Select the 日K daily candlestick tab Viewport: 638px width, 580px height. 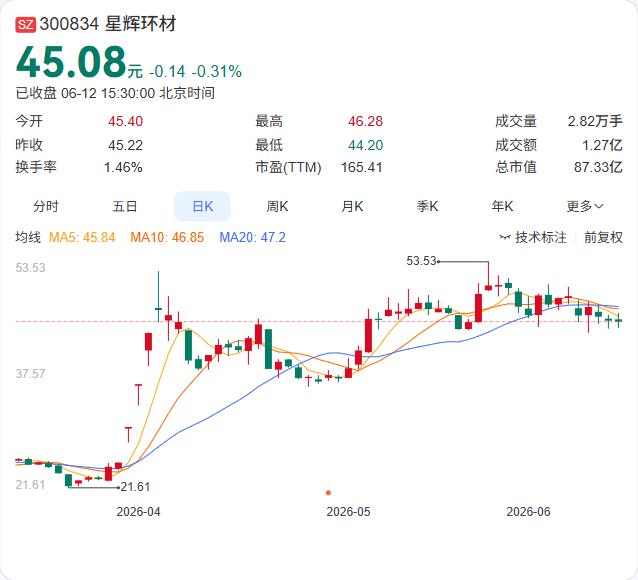coord(202,206)
